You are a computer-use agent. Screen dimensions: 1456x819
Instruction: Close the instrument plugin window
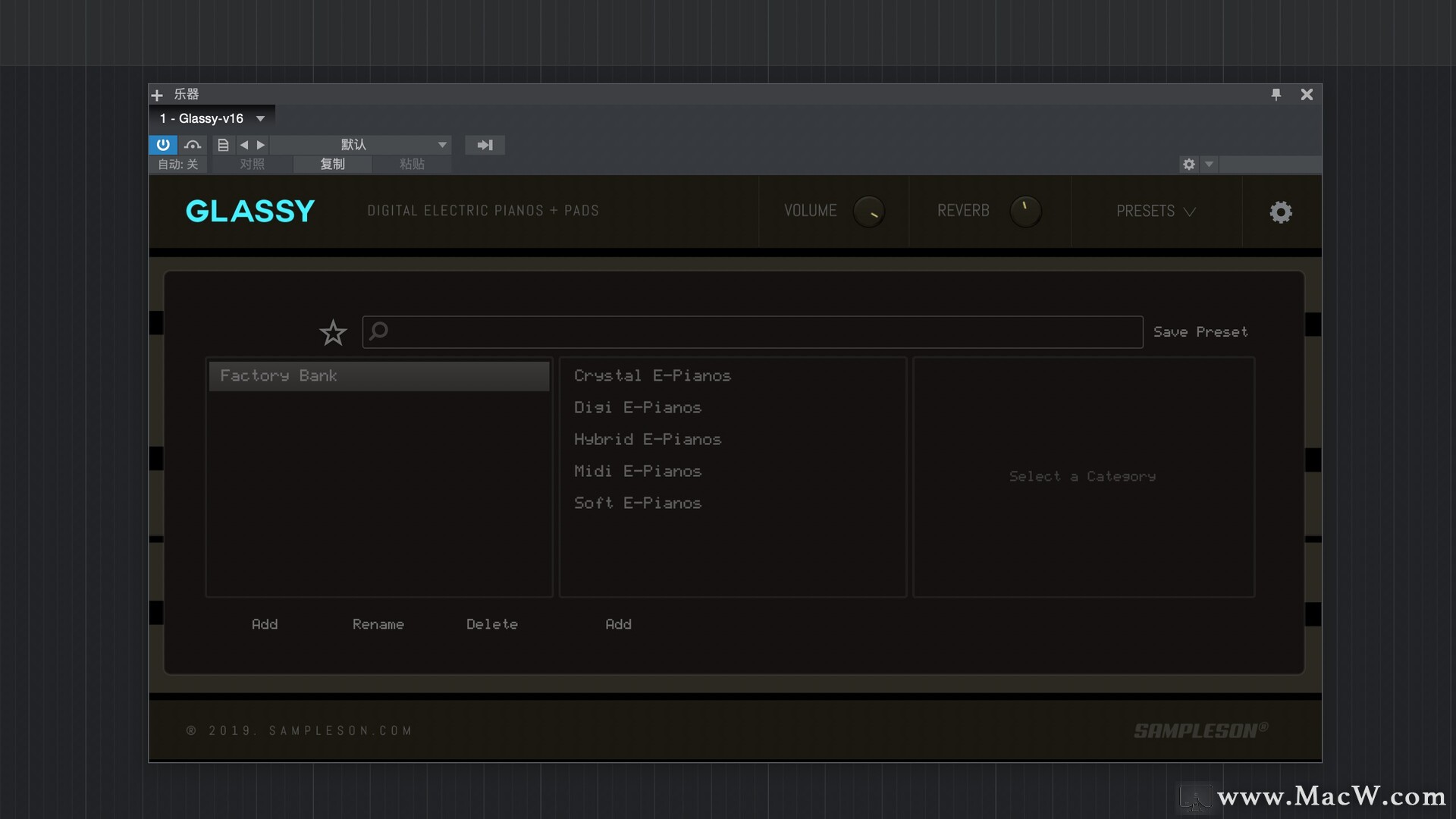pyautogui.click(x=1307, y=94)
